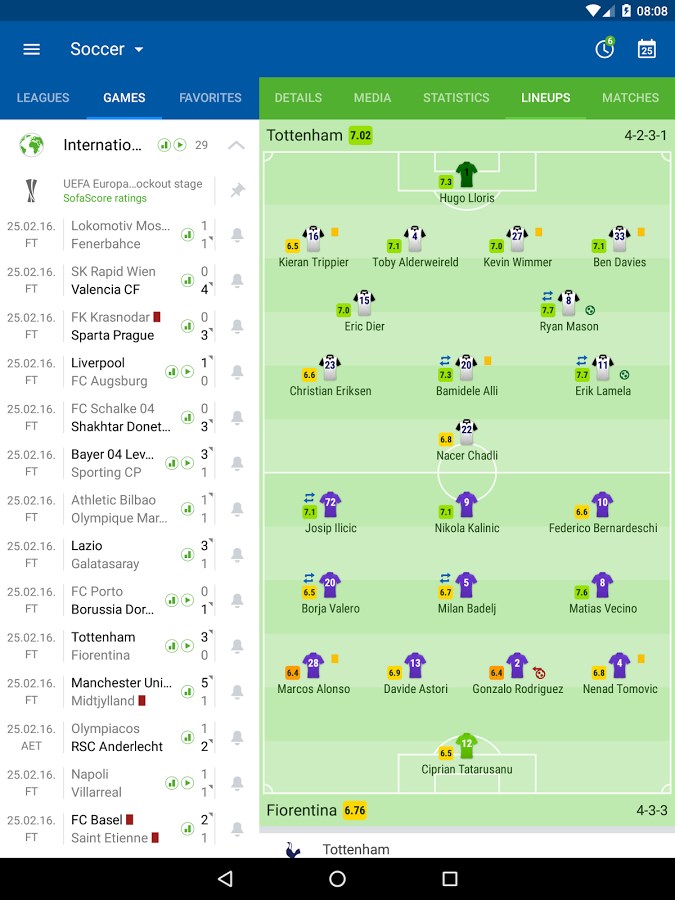675x900 pixels.
Task: Open the SofaScore ratings link
Action: tap(105, 196)
